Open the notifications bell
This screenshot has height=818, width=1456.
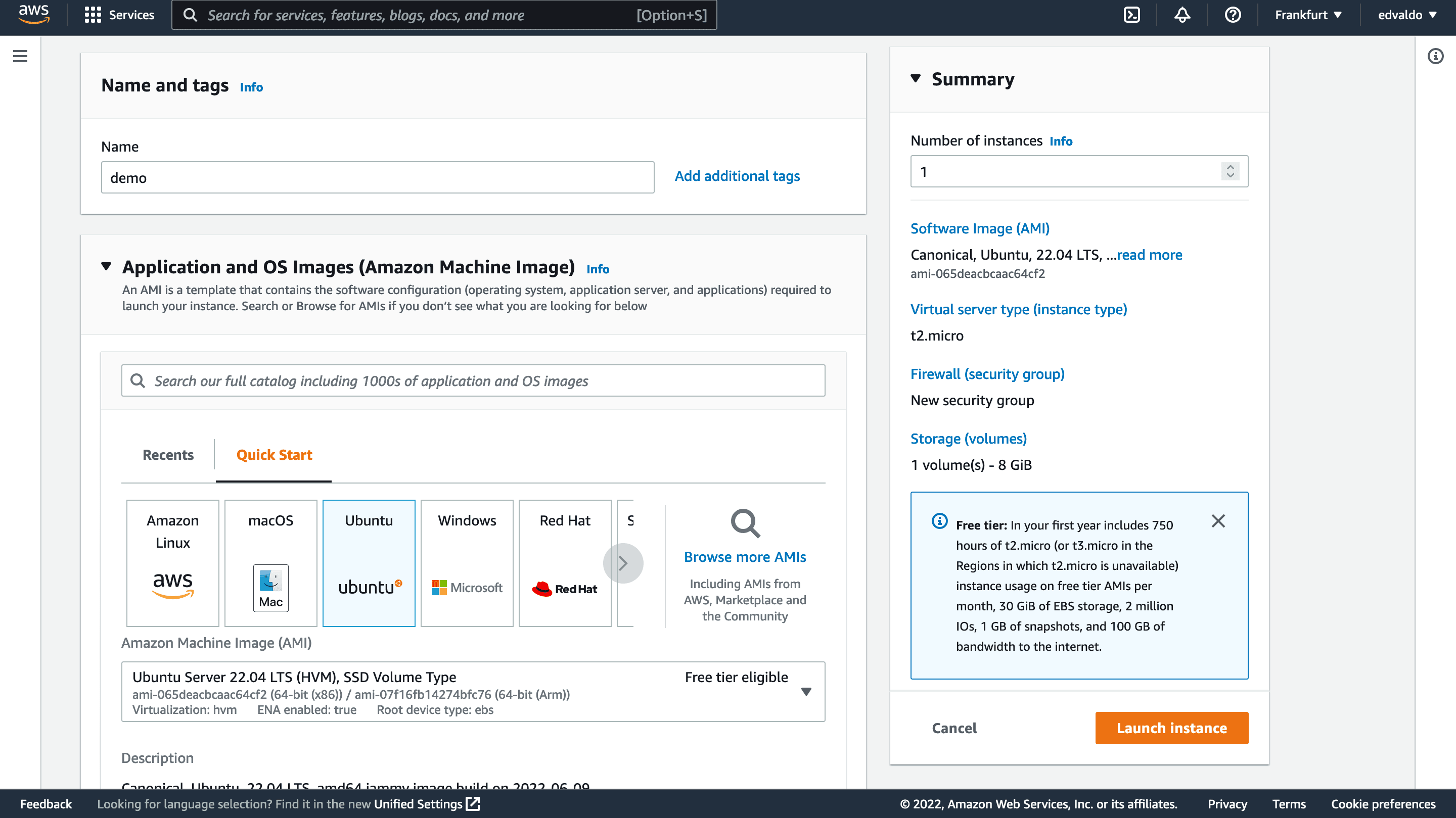point(1182,15)
